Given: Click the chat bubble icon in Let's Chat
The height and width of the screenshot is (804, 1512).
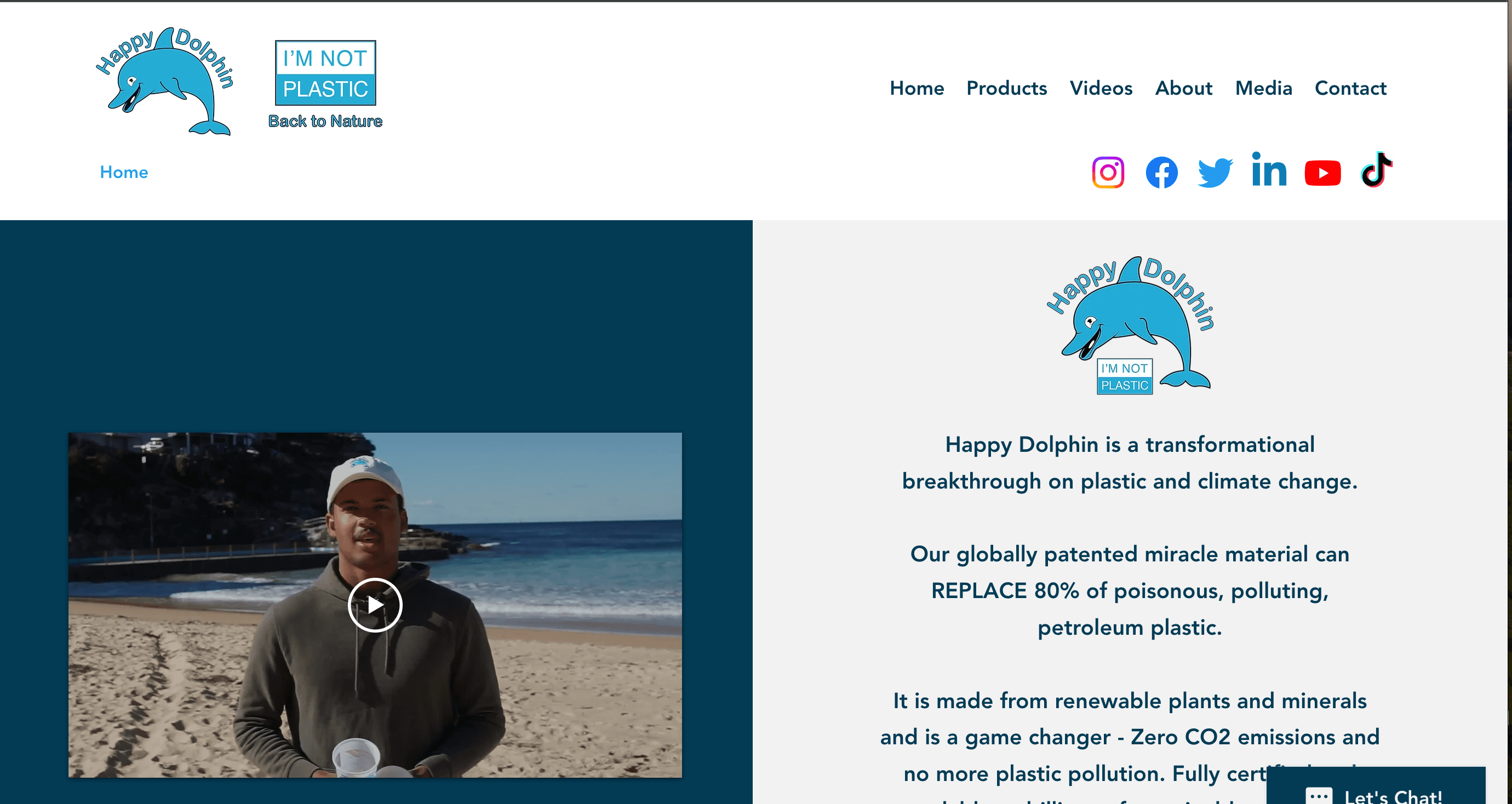Looking at the screenshot, I should (1318, 795).
